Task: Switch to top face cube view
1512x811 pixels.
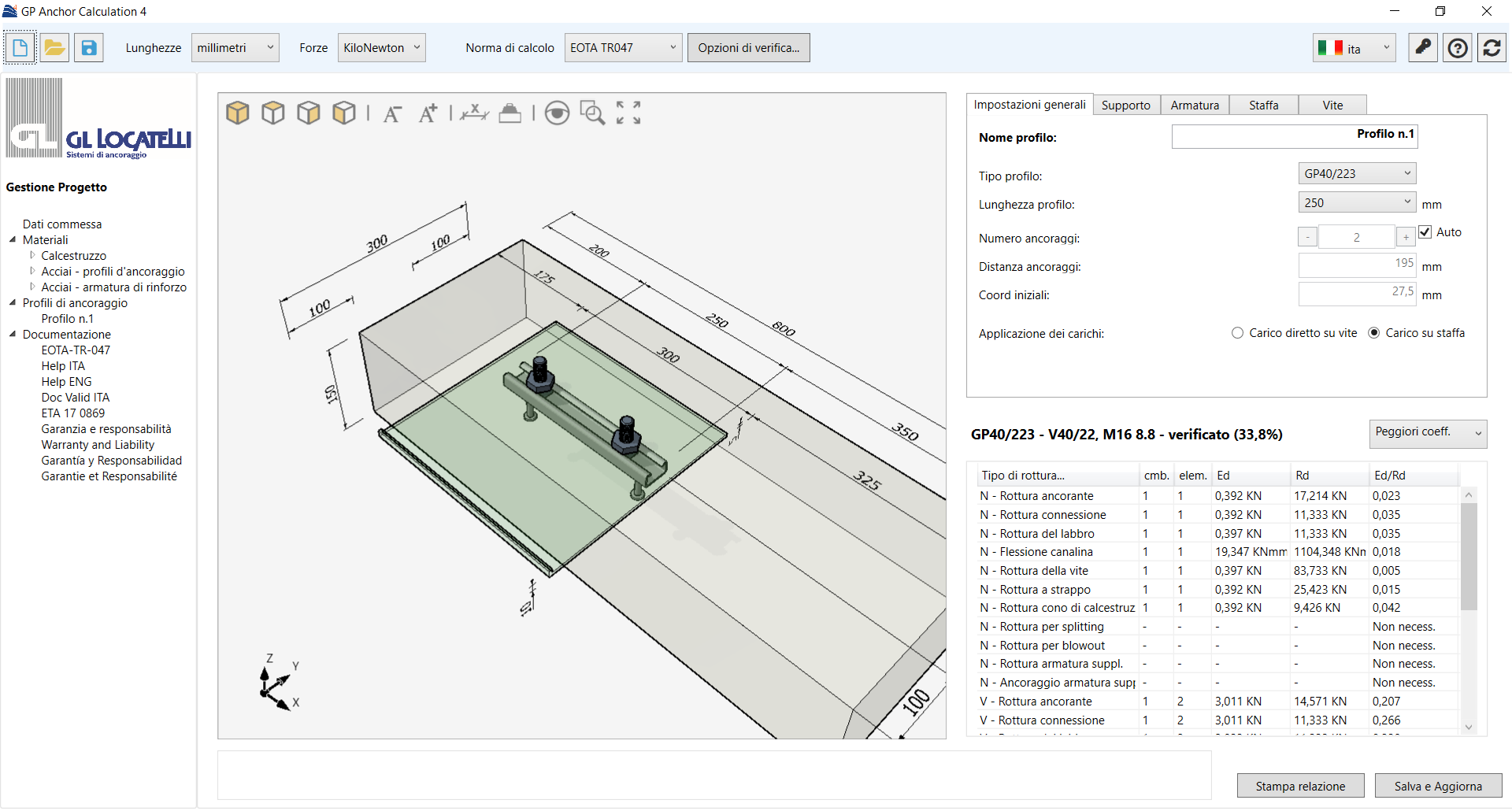Action: [273, 113]
